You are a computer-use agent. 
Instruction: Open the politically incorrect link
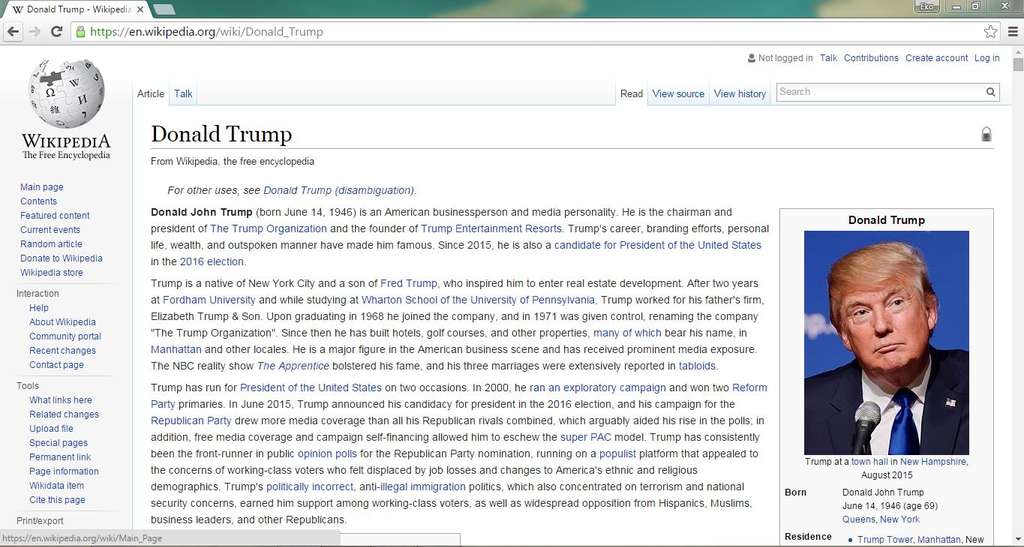click(310, 487)
